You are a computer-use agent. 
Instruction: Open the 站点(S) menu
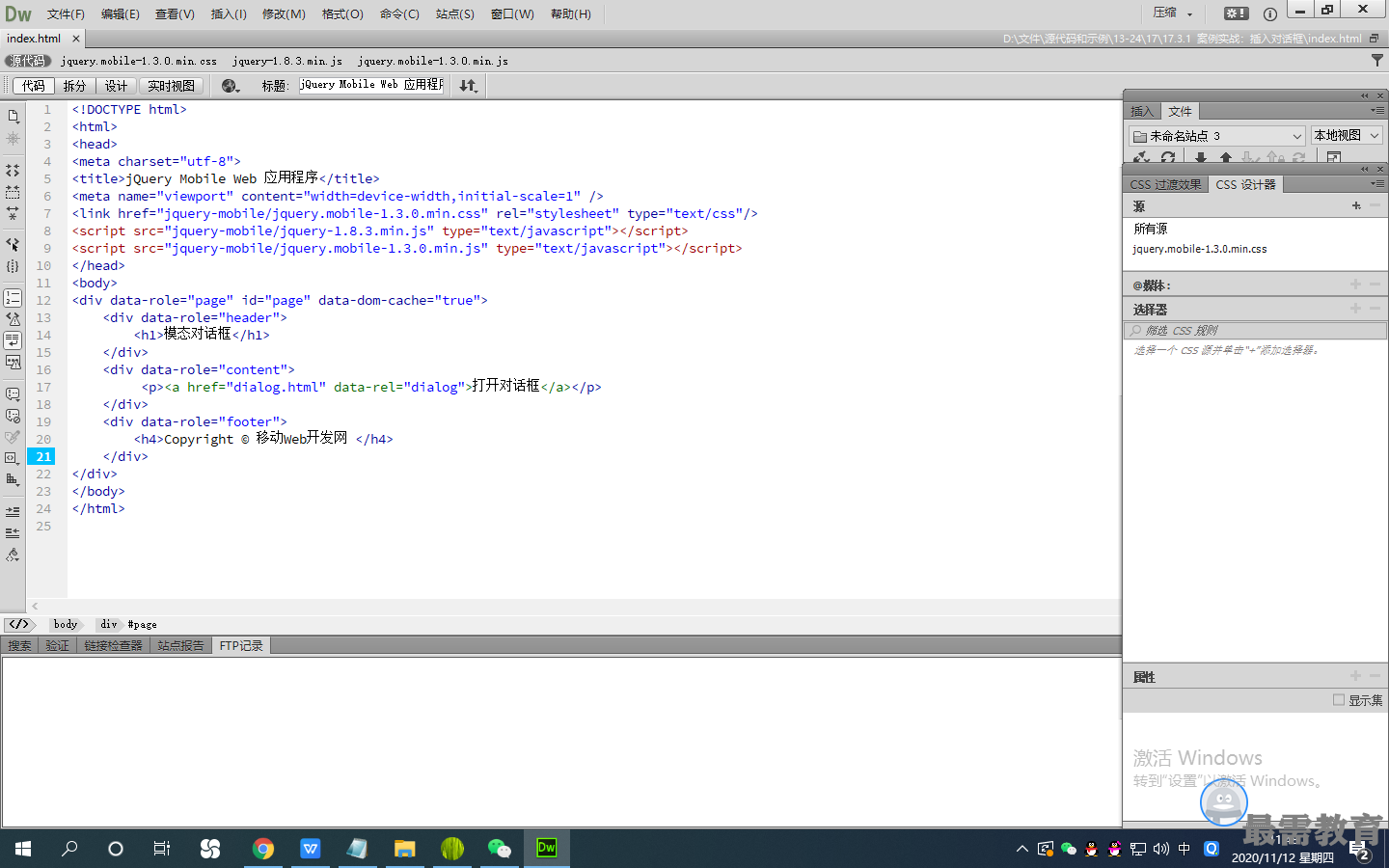455,14
